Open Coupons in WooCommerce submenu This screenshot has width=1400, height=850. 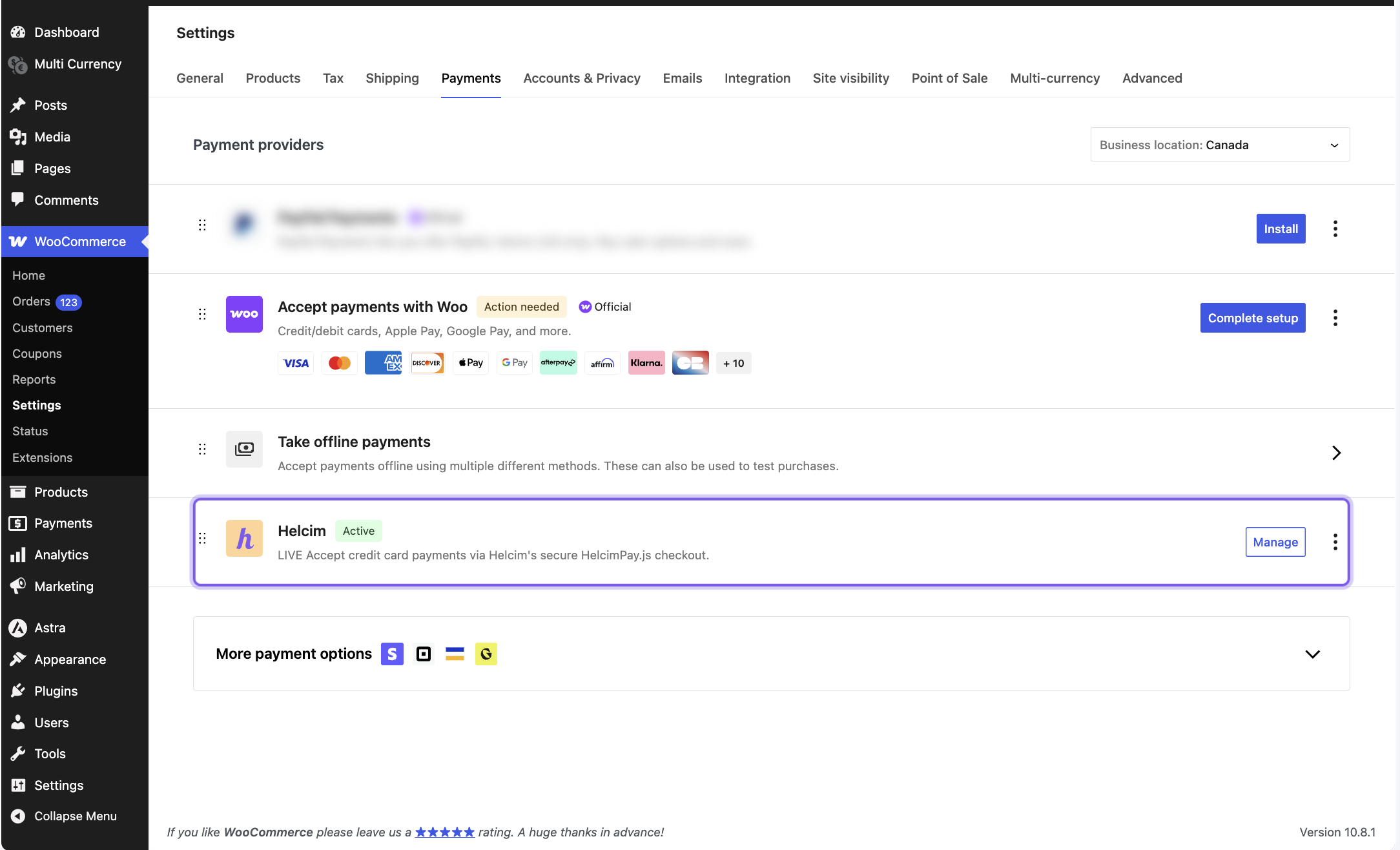click(37, 353)
